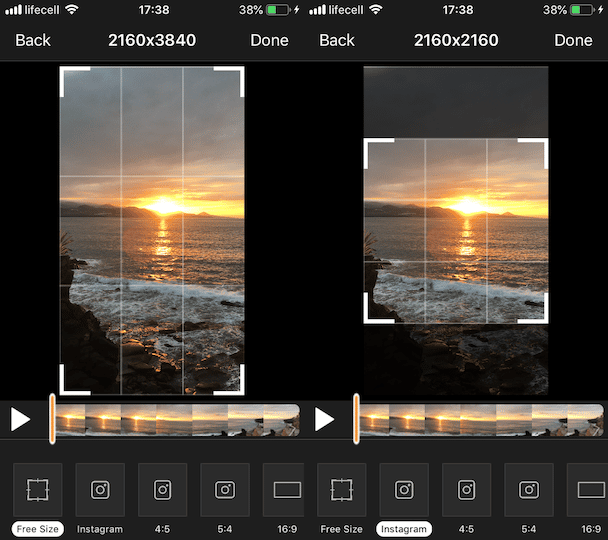Click the 2160x3840 resolution title
Screen dimensions: 608x540
pyautogui.click(x=152, y=40)
